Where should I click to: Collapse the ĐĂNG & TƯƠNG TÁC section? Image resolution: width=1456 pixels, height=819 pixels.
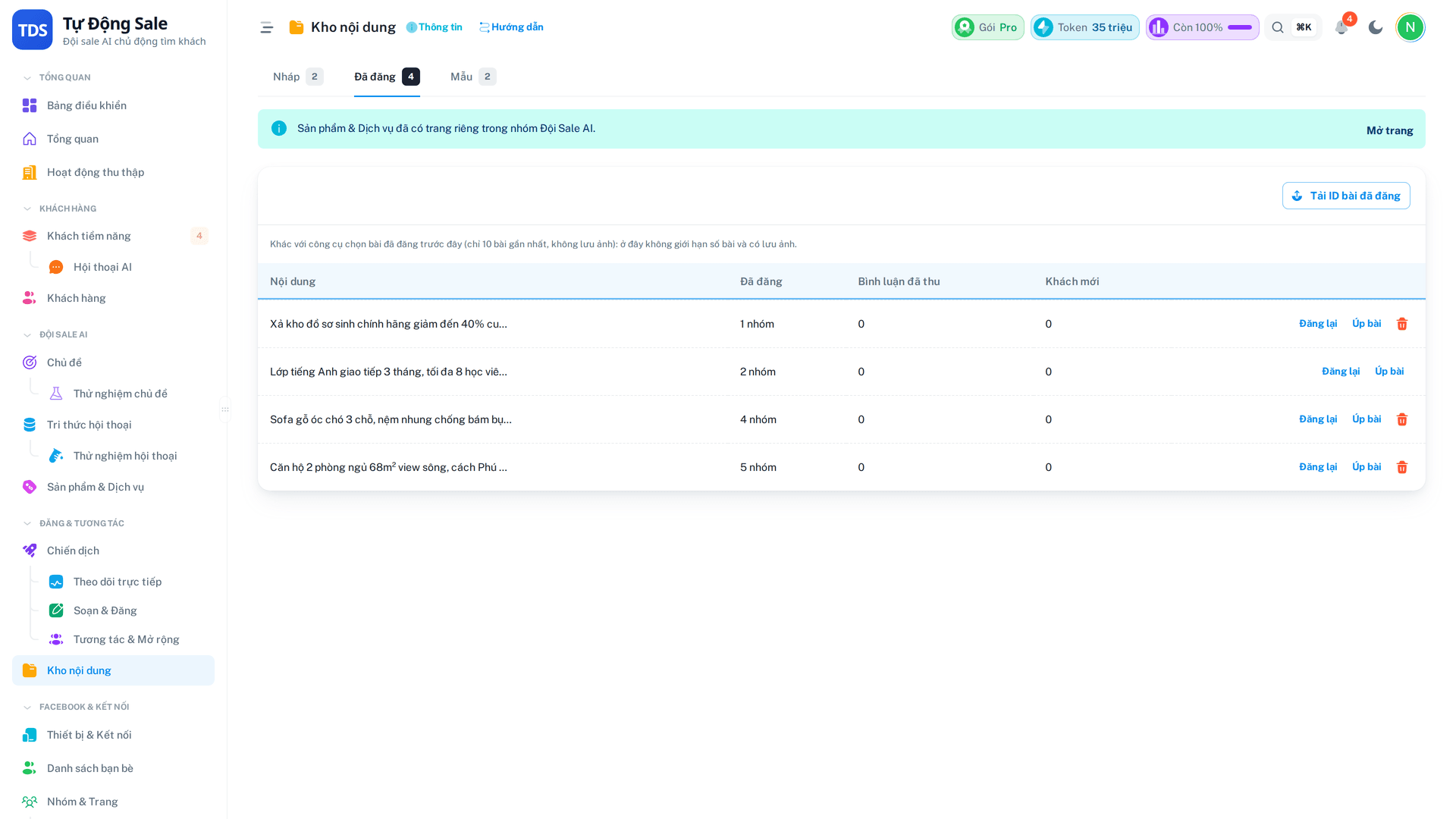[74, 523]
